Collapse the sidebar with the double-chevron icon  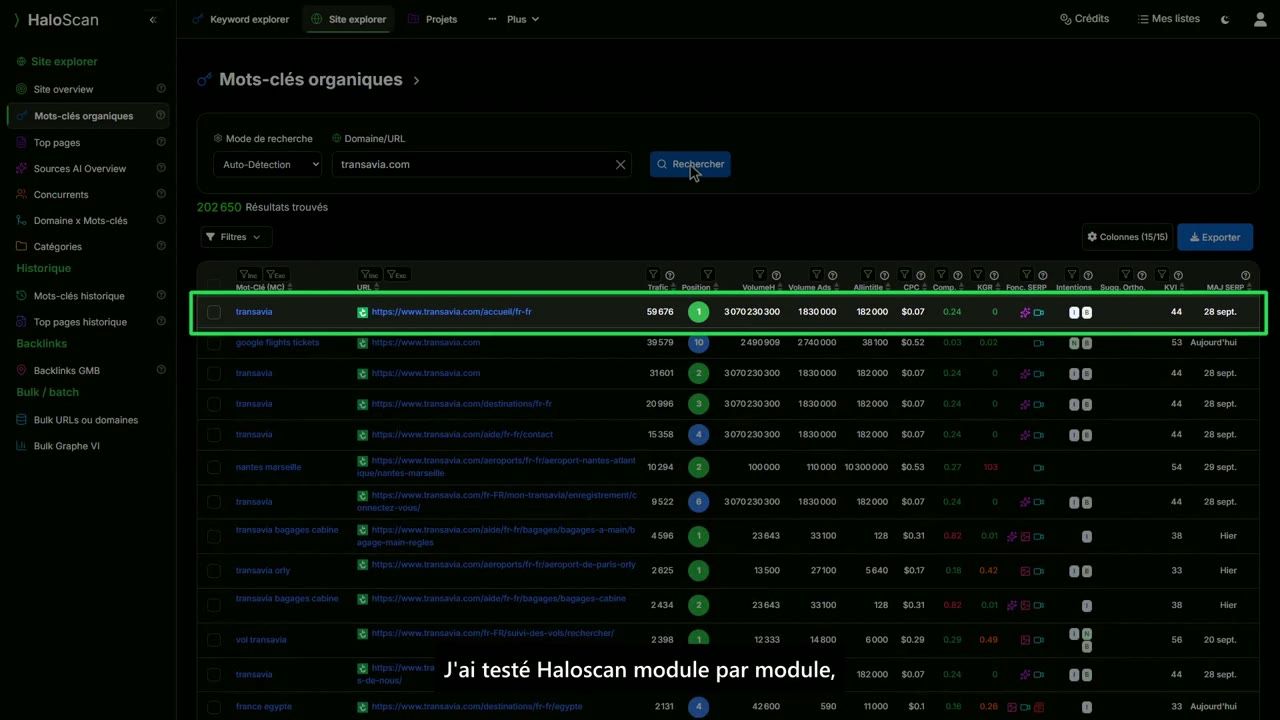(153, 20)
